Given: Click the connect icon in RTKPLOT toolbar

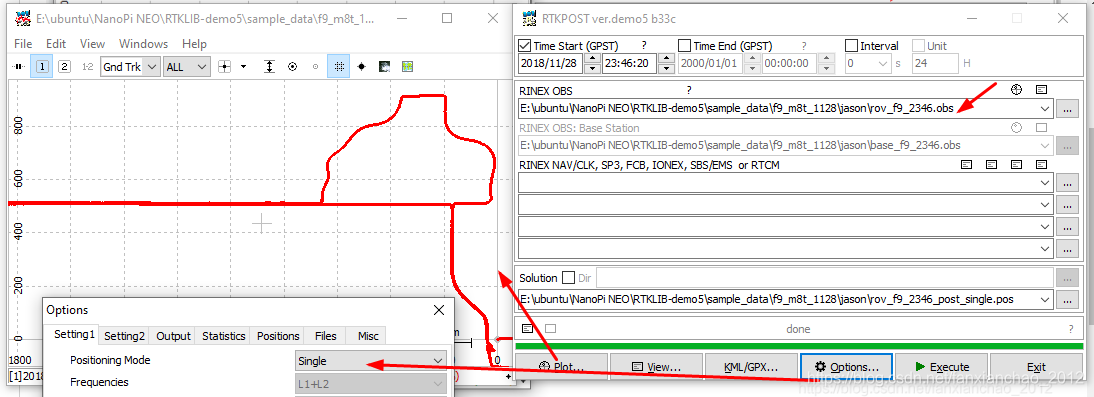Looking at the screenshot, I should [x=19, y=67].
